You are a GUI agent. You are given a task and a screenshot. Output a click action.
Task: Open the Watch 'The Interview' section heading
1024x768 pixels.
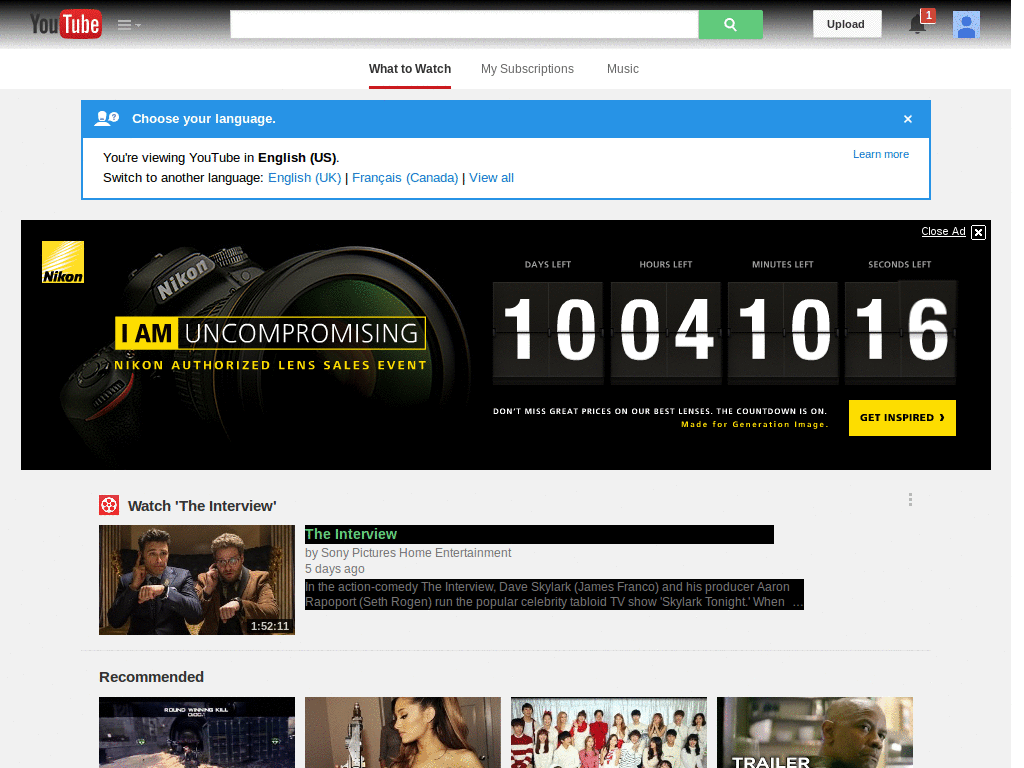pyautogui.click(x=202, y=506)
